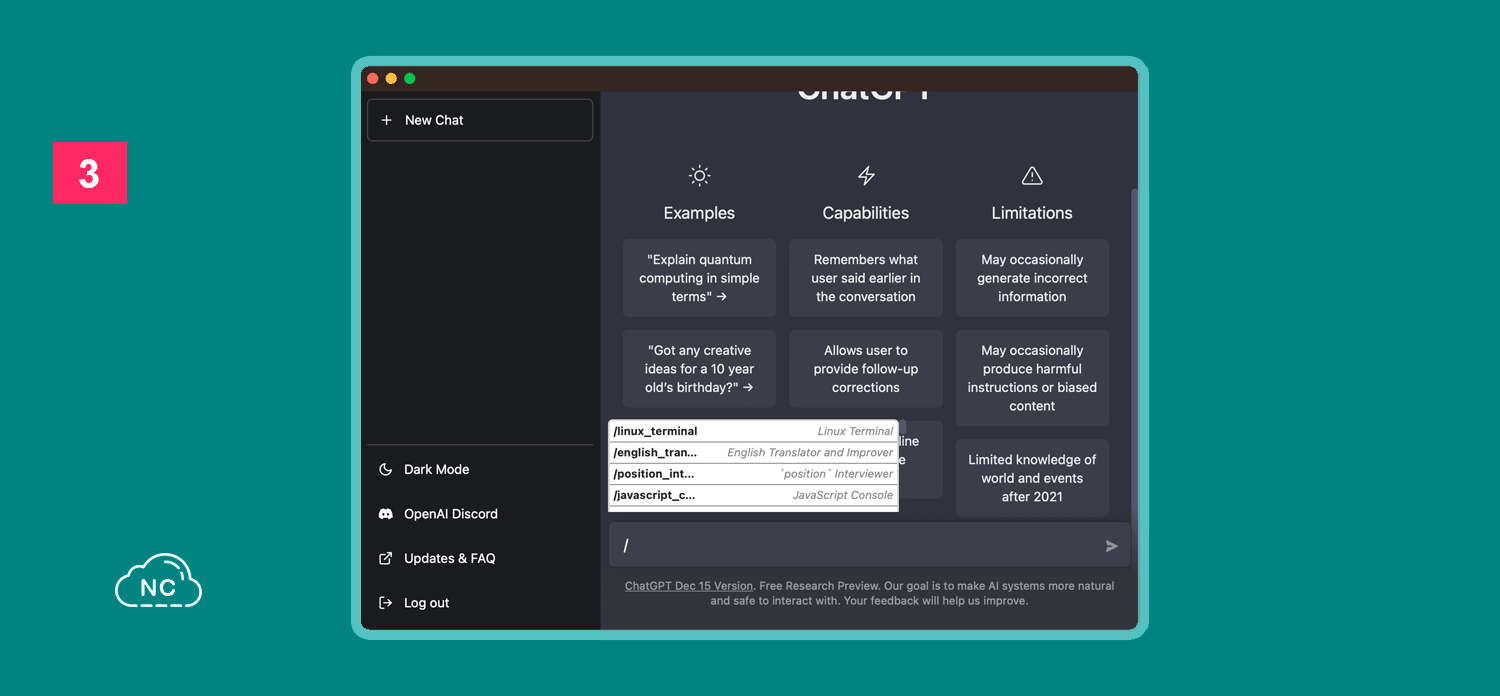The image size is (1500, 696).
Task: Focus the message input field containing a slash
Action: click(x=869, y=545)
